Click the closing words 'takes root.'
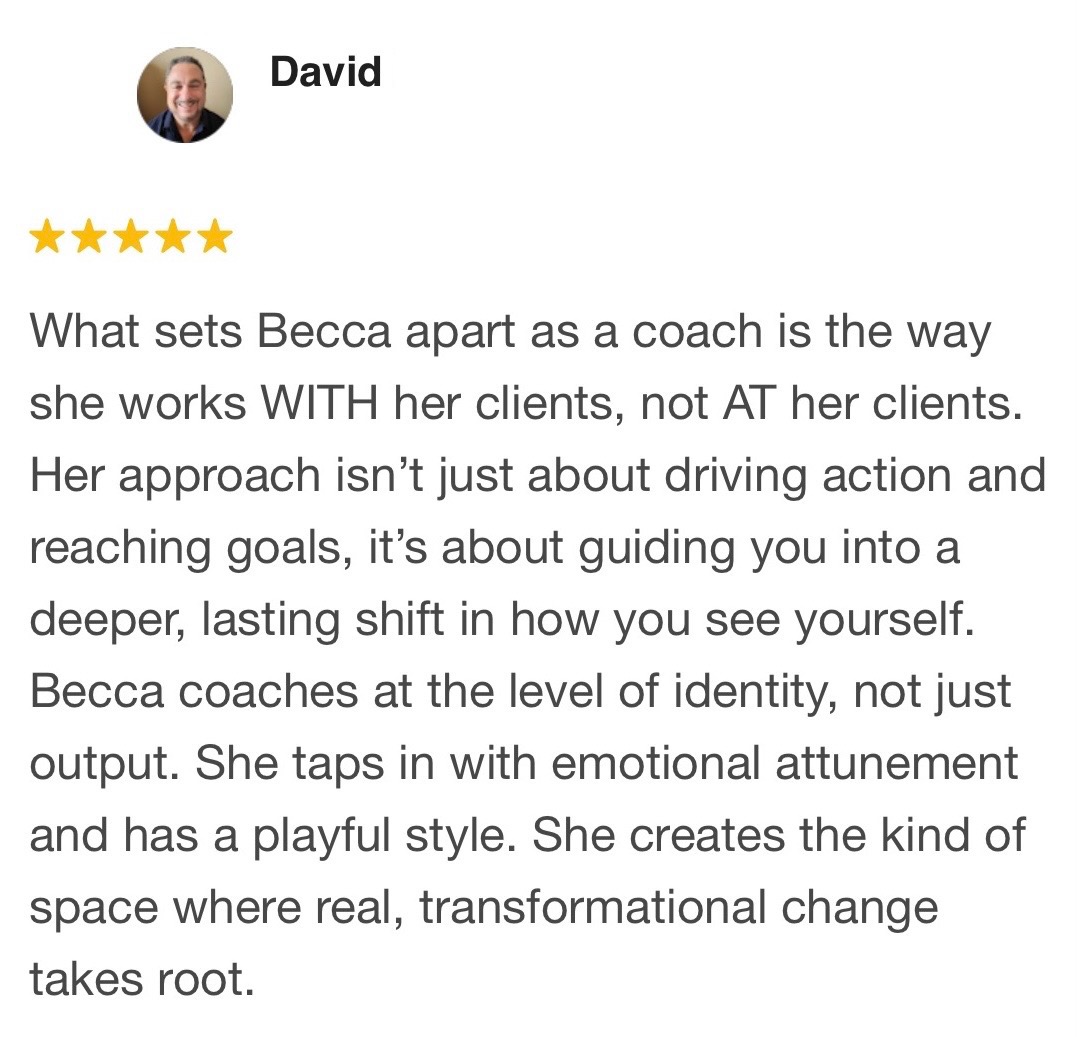Image resolution: width=1079 pixels, height=1037 pixels. tap(142, 980)
